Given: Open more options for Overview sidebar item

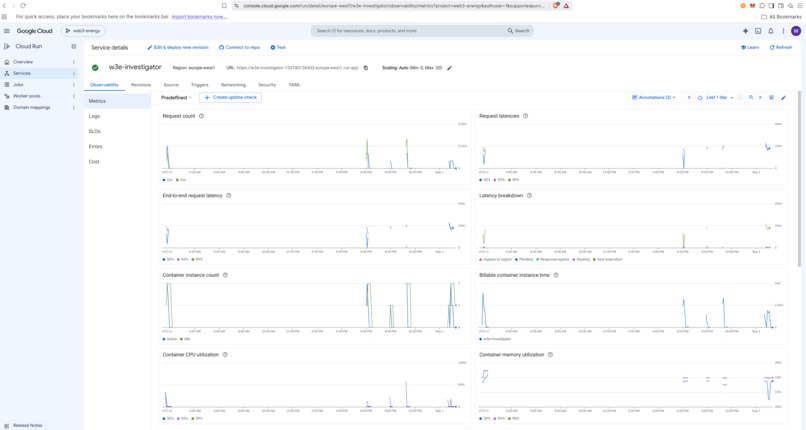Looking at the screenshot, I should (x=74, y=62).
